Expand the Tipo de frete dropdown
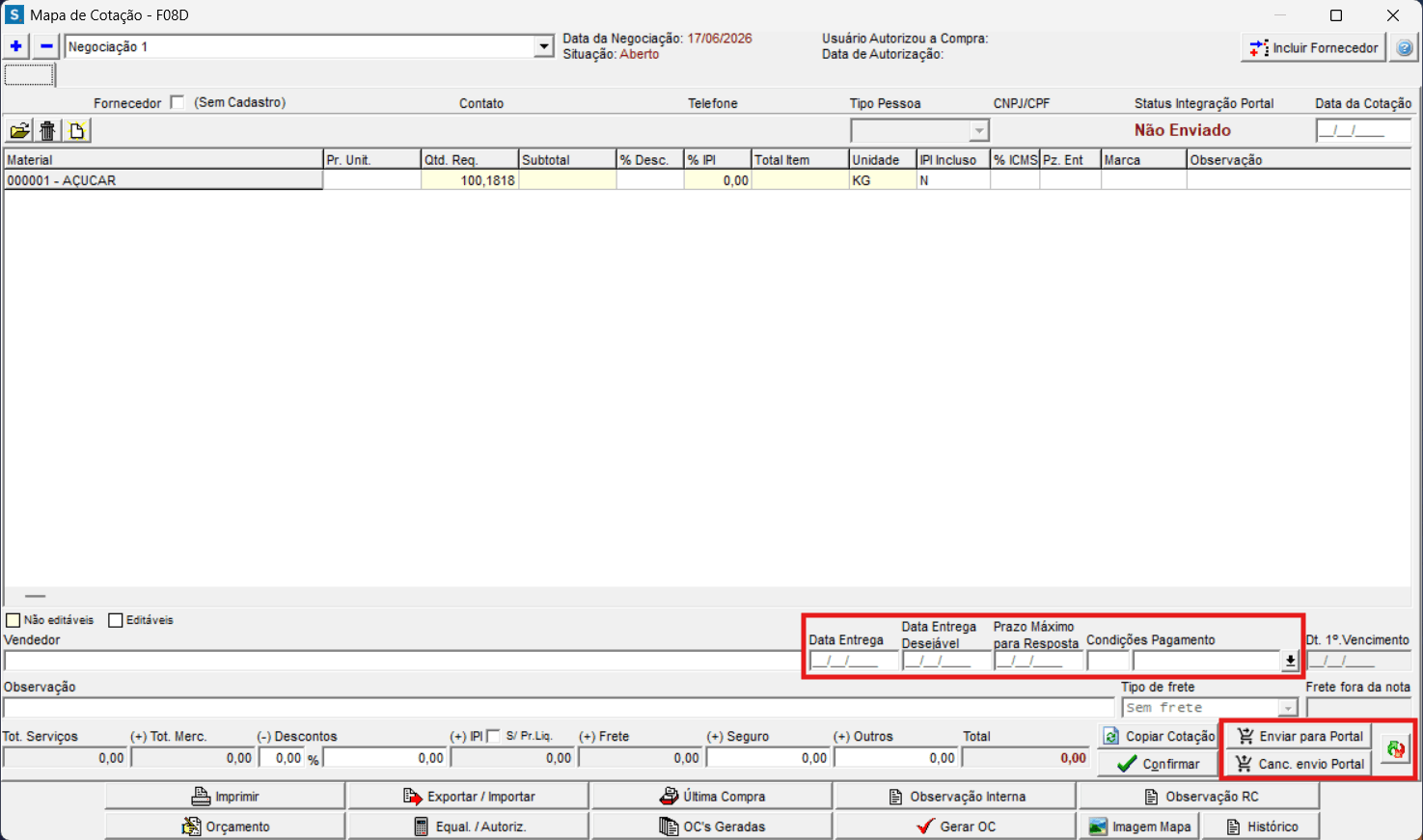Viewport: 1423px width, 840px height. [1288, 708]
